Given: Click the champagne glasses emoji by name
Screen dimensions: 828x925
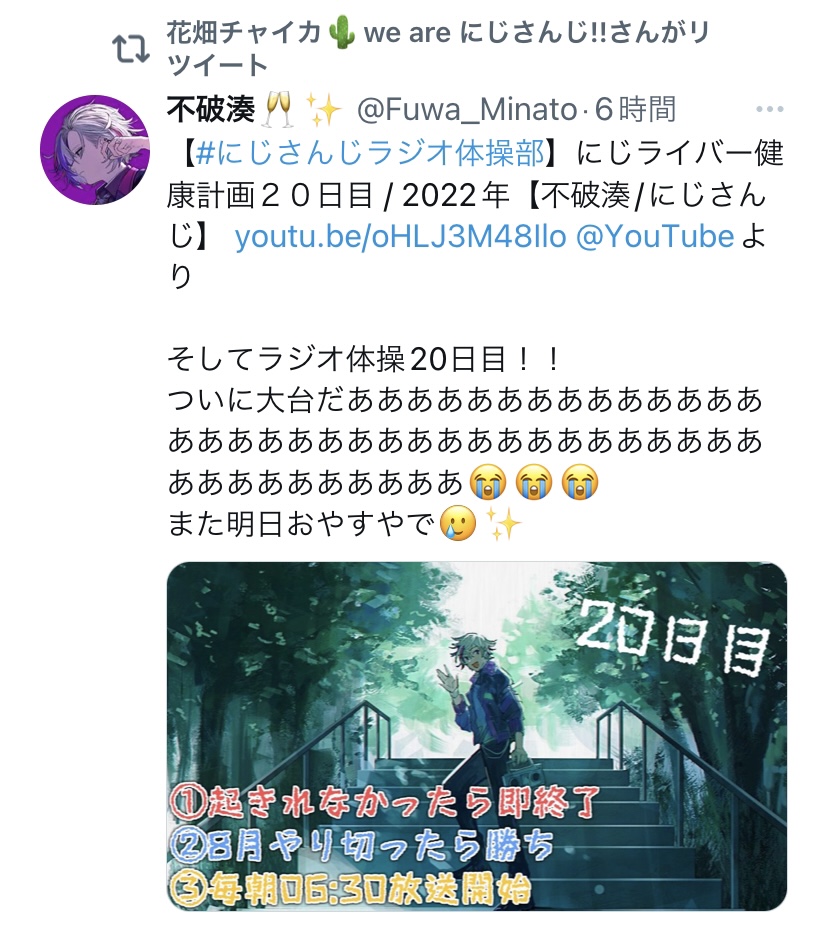Looking at the screenshot, I should click(x=278, y=110).
